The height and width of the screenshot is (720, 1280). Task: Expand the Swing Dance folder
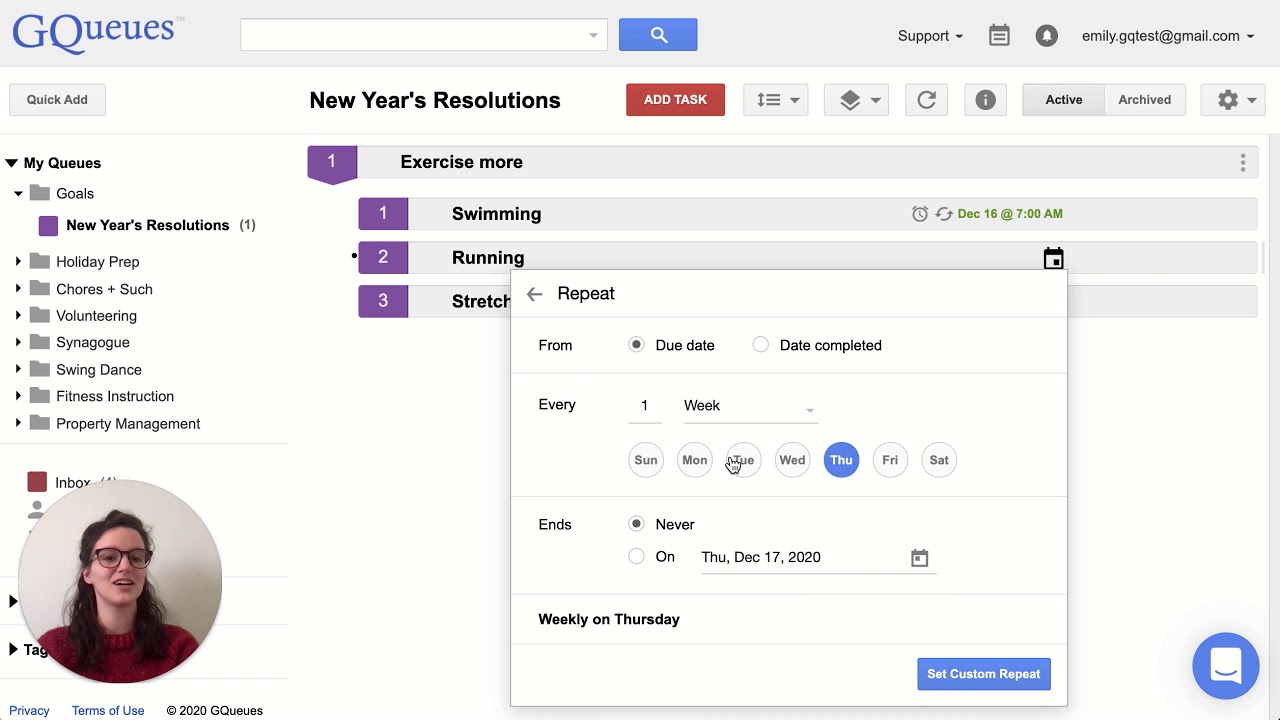pyautogui.click(x=18, y=370)
